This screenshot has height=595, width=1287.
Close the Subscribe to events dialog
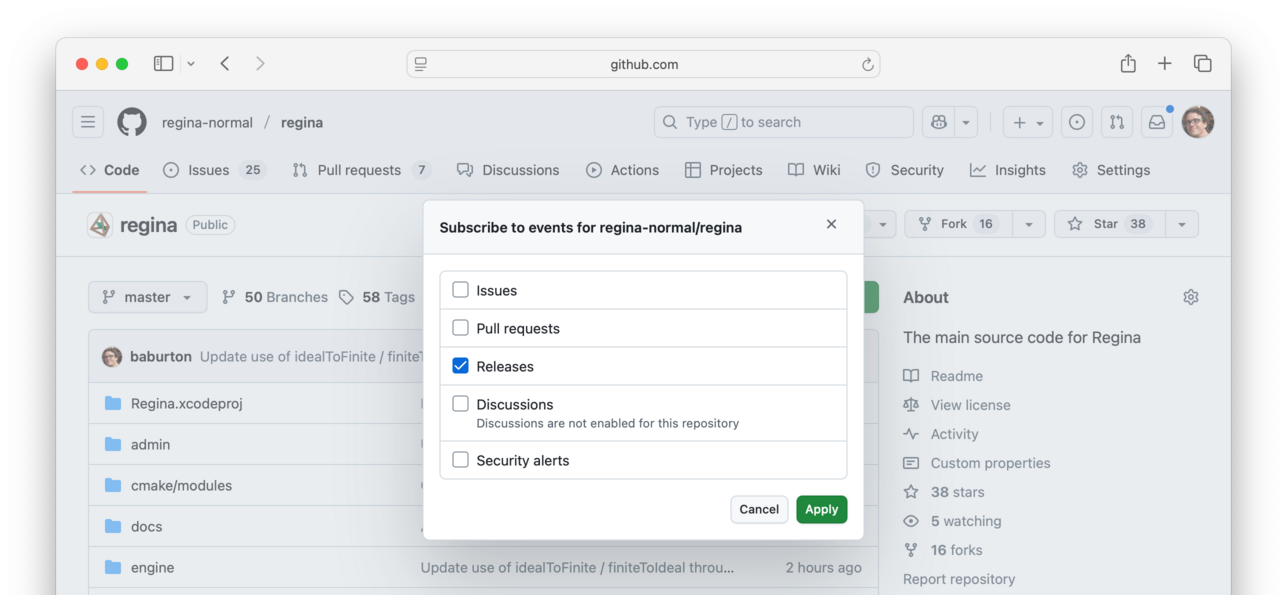[x=831, y=224]
